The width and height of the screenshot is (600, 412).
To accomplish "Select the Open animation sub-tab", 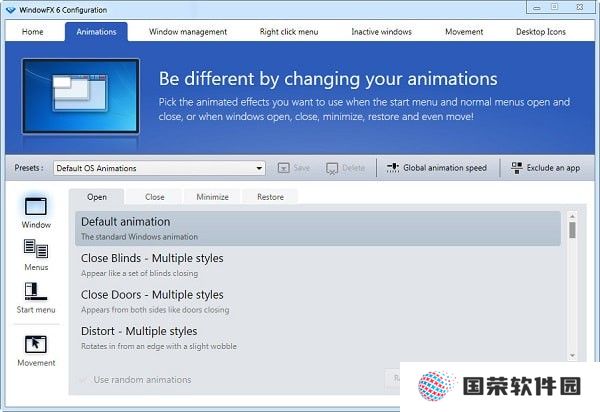I will [x=96, y=197].
